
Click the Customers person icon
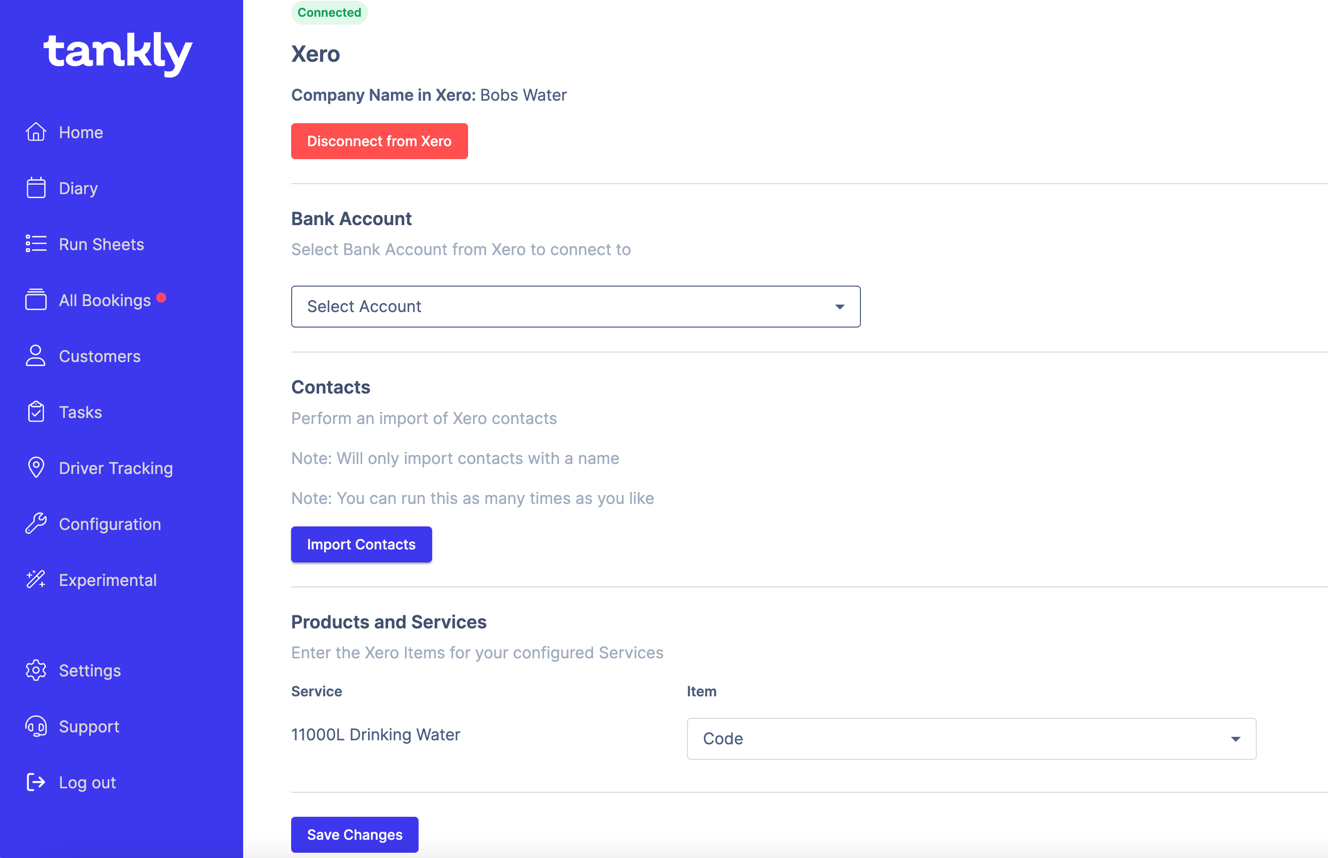coord(36,356)
